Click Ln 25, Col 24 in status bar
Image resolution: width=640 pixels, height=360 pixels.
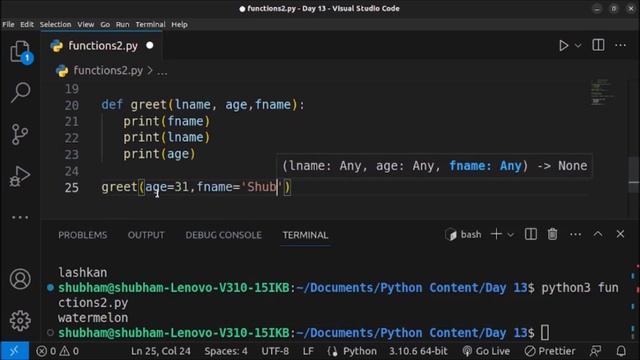(161, 351)
